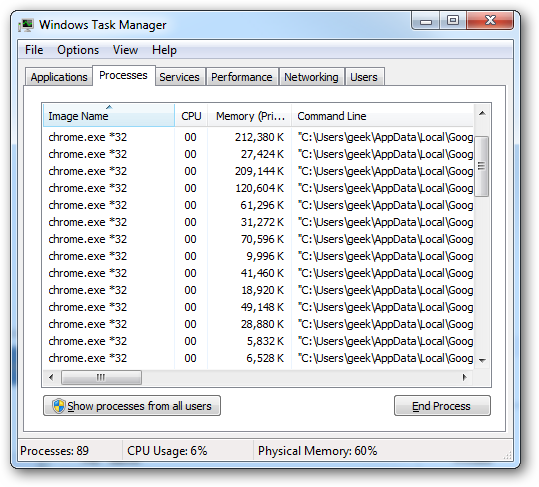The image size is (539, 487).
Task: Select the chrome.exe row using 6,528 K
Action: coord(258,358)
